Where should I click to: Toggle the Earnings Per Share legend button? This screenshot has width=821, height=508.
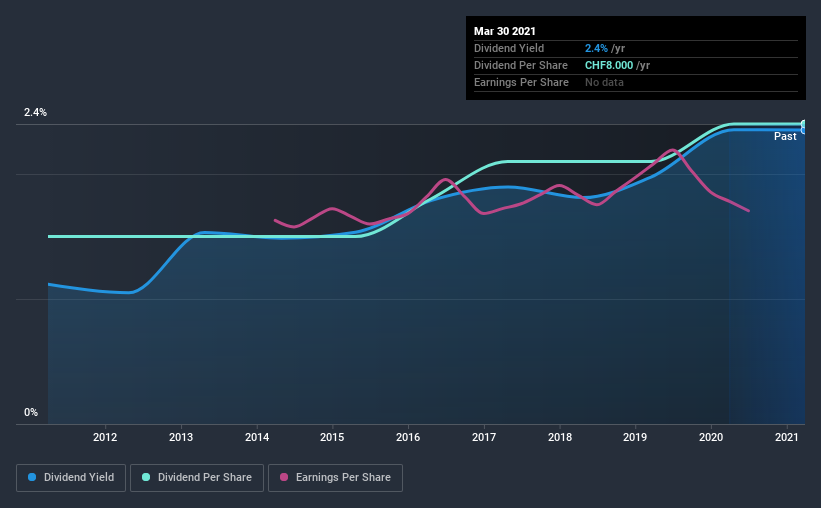(x=335, y=478)
